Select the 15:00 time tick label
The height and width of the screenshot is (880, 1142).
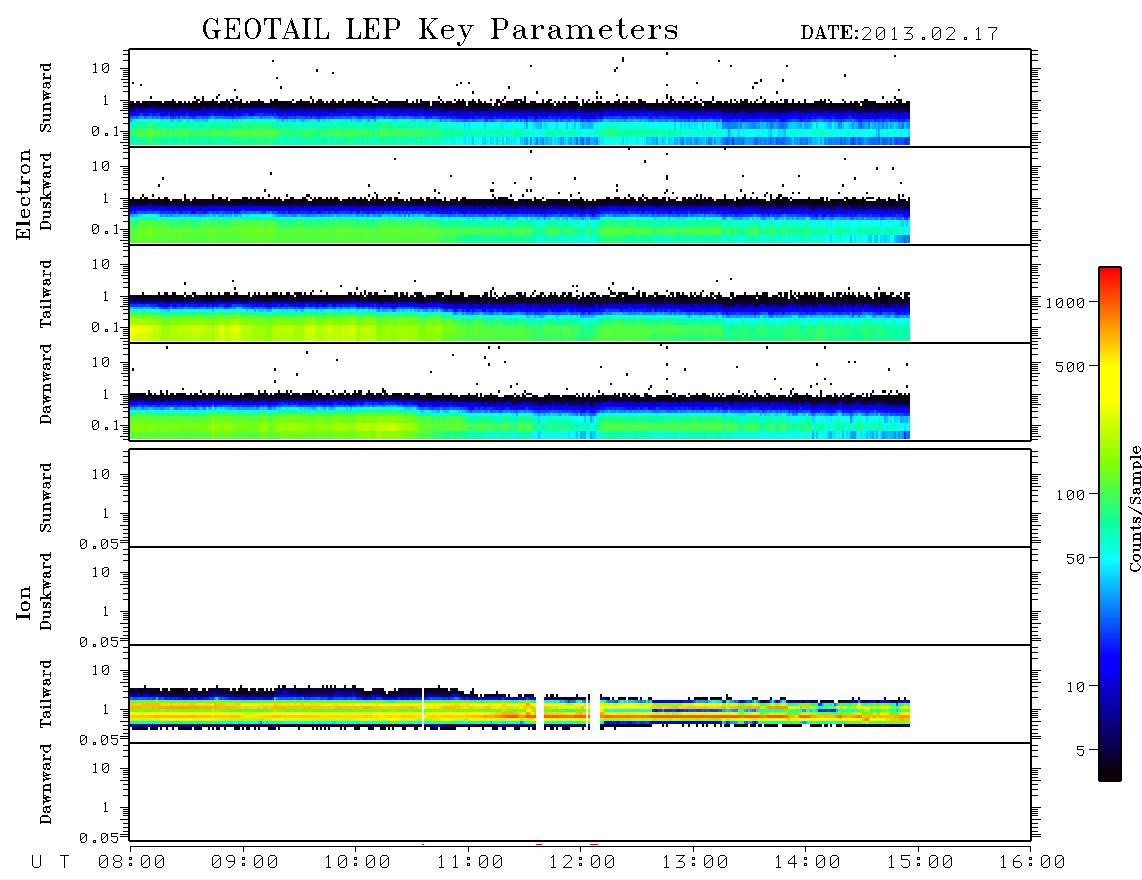pyautogui.click(x=920, y=862)
